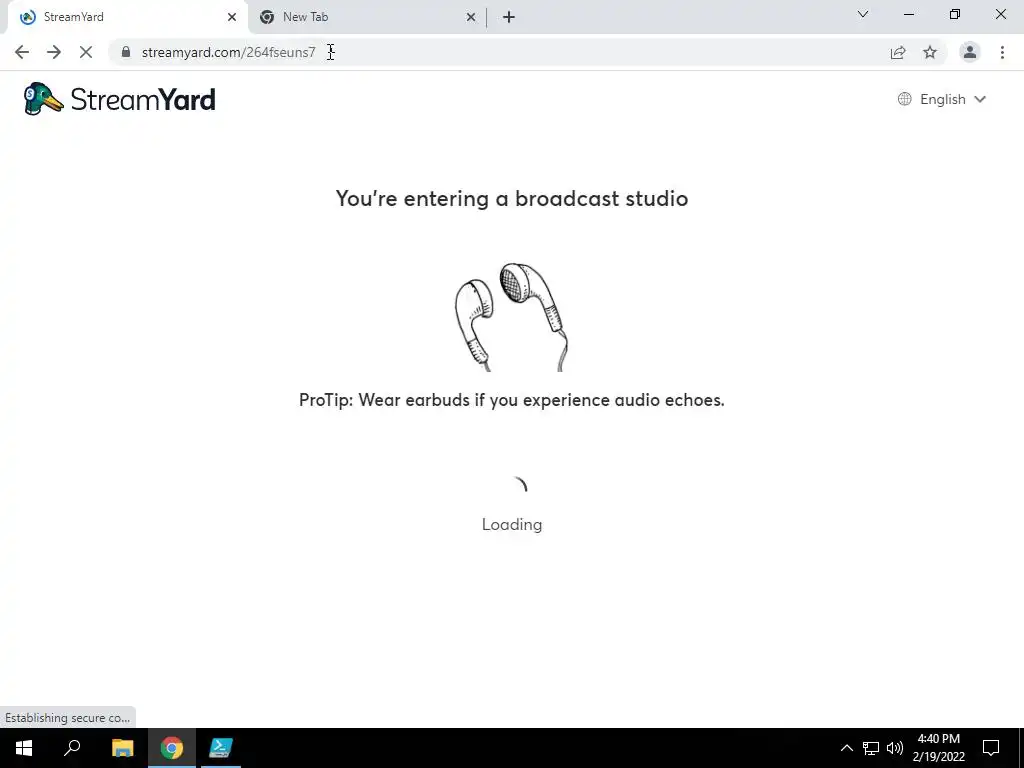Close the Chrome window

1000,14
